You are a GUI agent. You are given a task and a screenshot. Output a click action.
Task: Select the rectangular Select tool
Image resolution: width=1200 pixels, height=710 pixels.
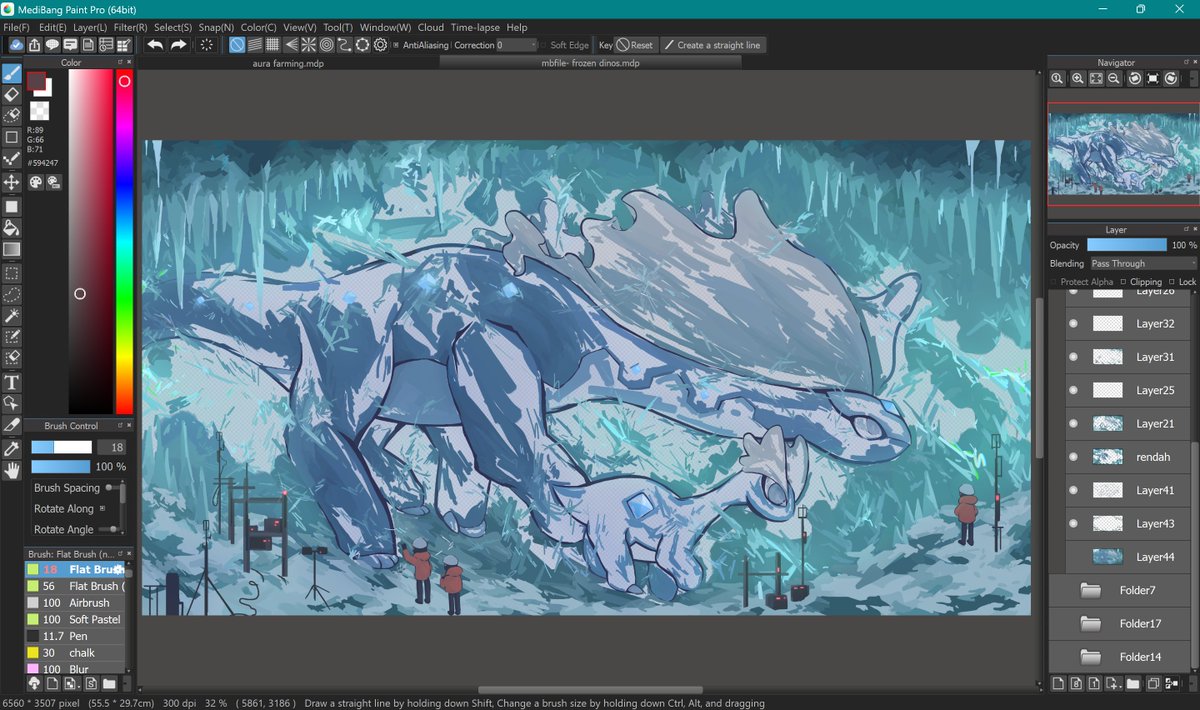tap(12, 272)
